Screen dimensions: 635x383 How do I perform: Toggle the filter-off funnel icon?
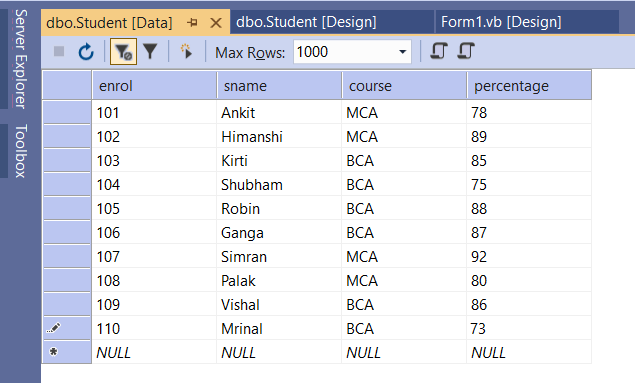coord(124,52)
